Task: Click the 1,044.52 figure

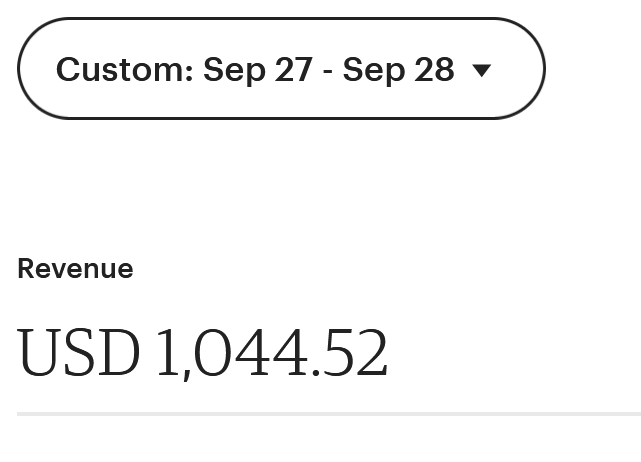Action: coord(271,354)
